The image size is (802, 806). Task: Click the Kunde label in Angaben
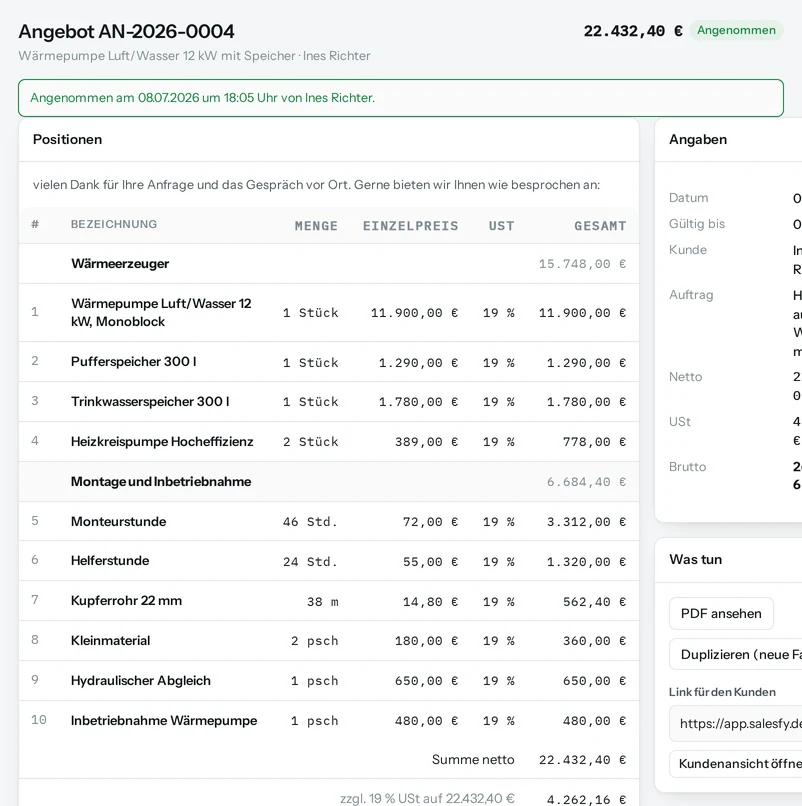point(688,250)
